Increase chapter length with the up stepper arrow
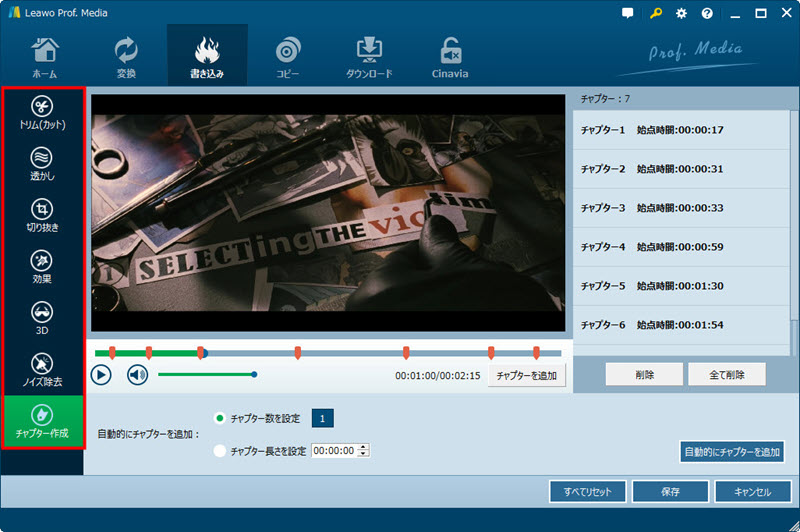800x532 pixels. [364, 447]
